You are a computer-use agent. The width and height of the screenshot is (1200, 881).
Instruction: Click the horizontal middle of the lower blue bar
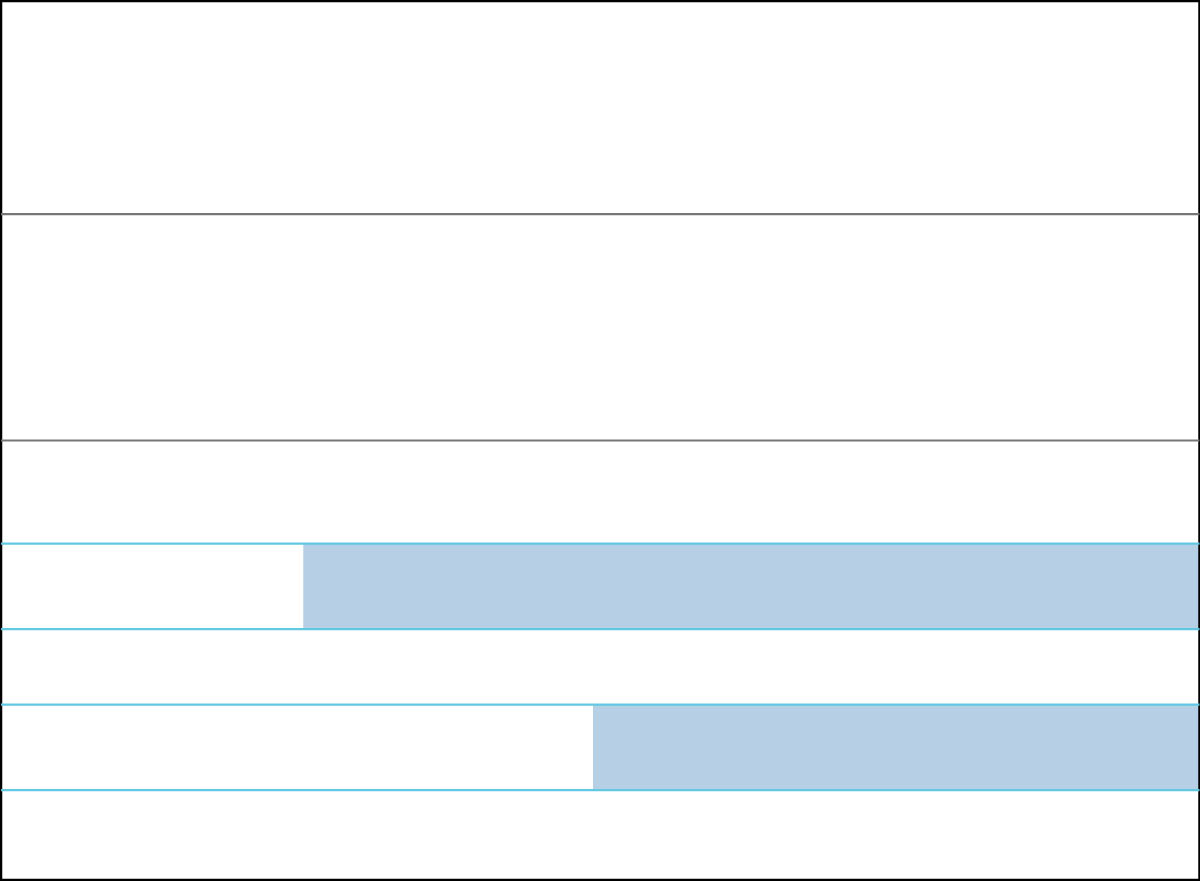pyautogui.click(x=895, y=747)
